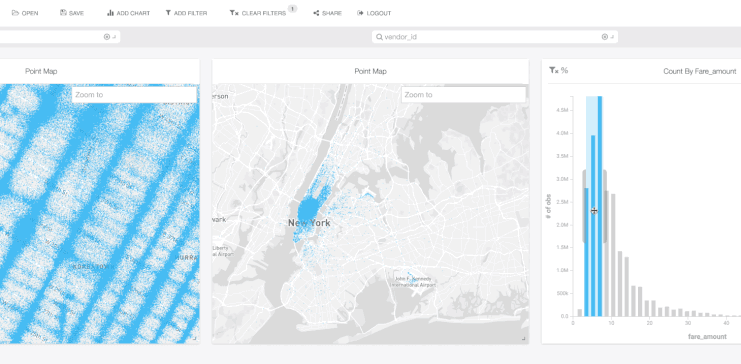
Task: Select the tallest gray bar near fare 10
Action: (607, 253)
